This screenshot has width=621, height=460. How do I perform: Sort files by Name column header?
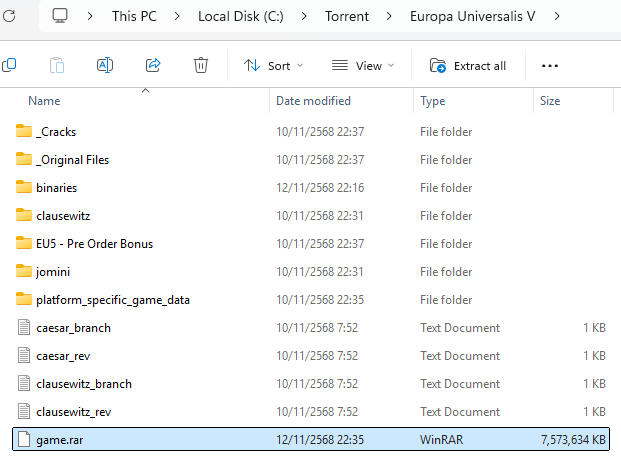[44, 101]
